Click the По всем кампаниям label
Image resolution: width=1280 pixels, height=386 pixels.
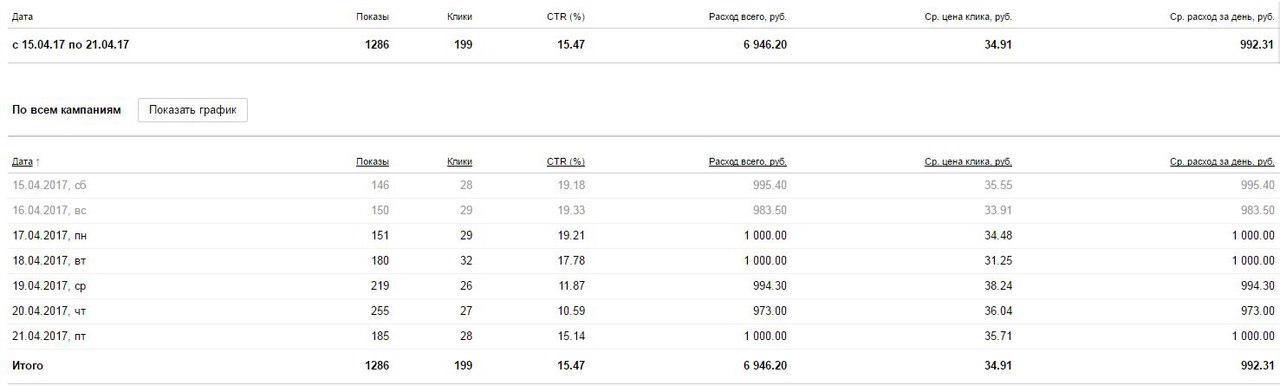click(66, 110)
